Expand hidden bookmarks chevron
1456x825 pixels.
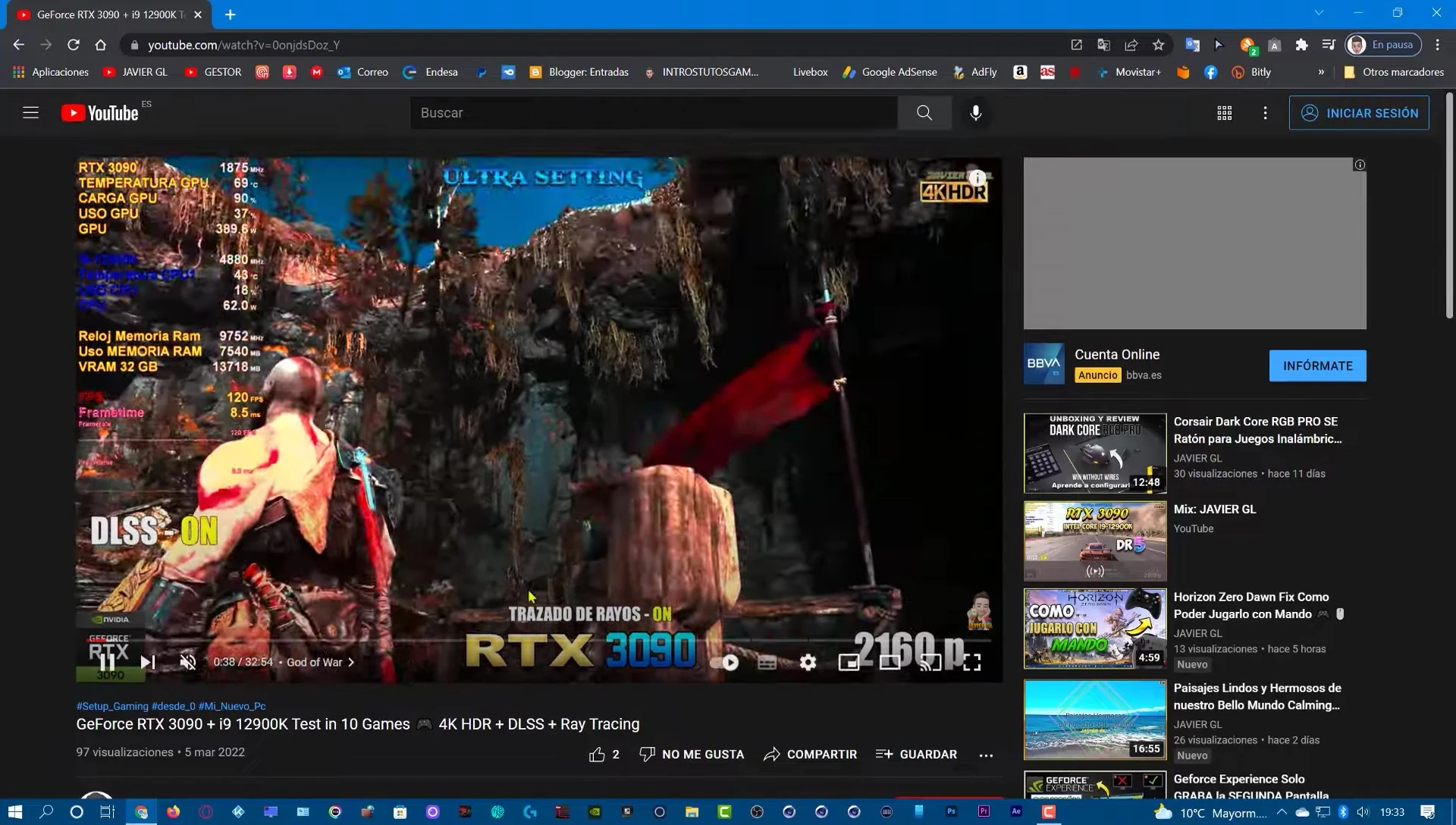click(1321, 72)
